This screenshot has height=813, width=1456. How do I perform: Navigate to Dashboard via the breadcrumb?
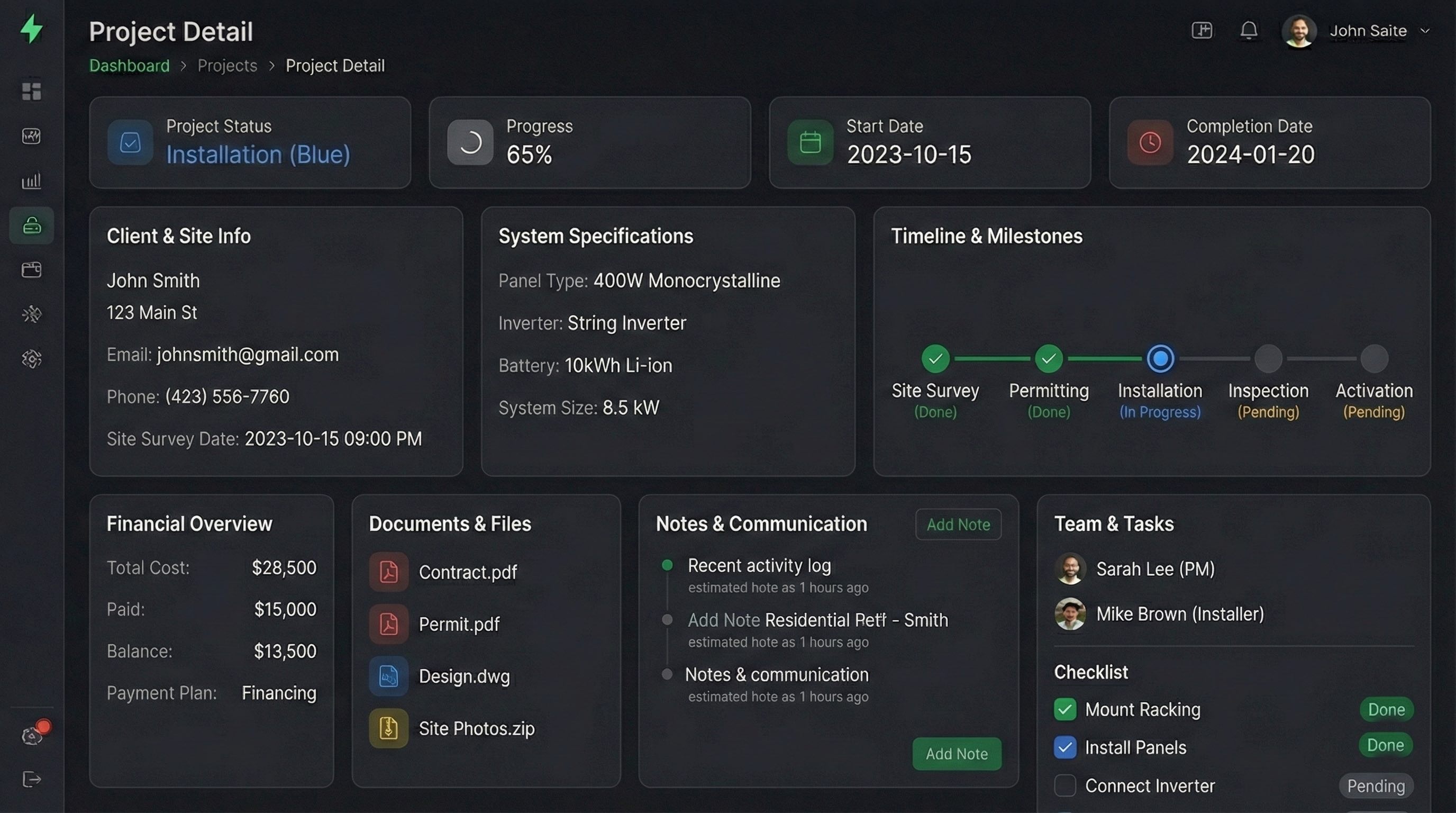[129, 66]
